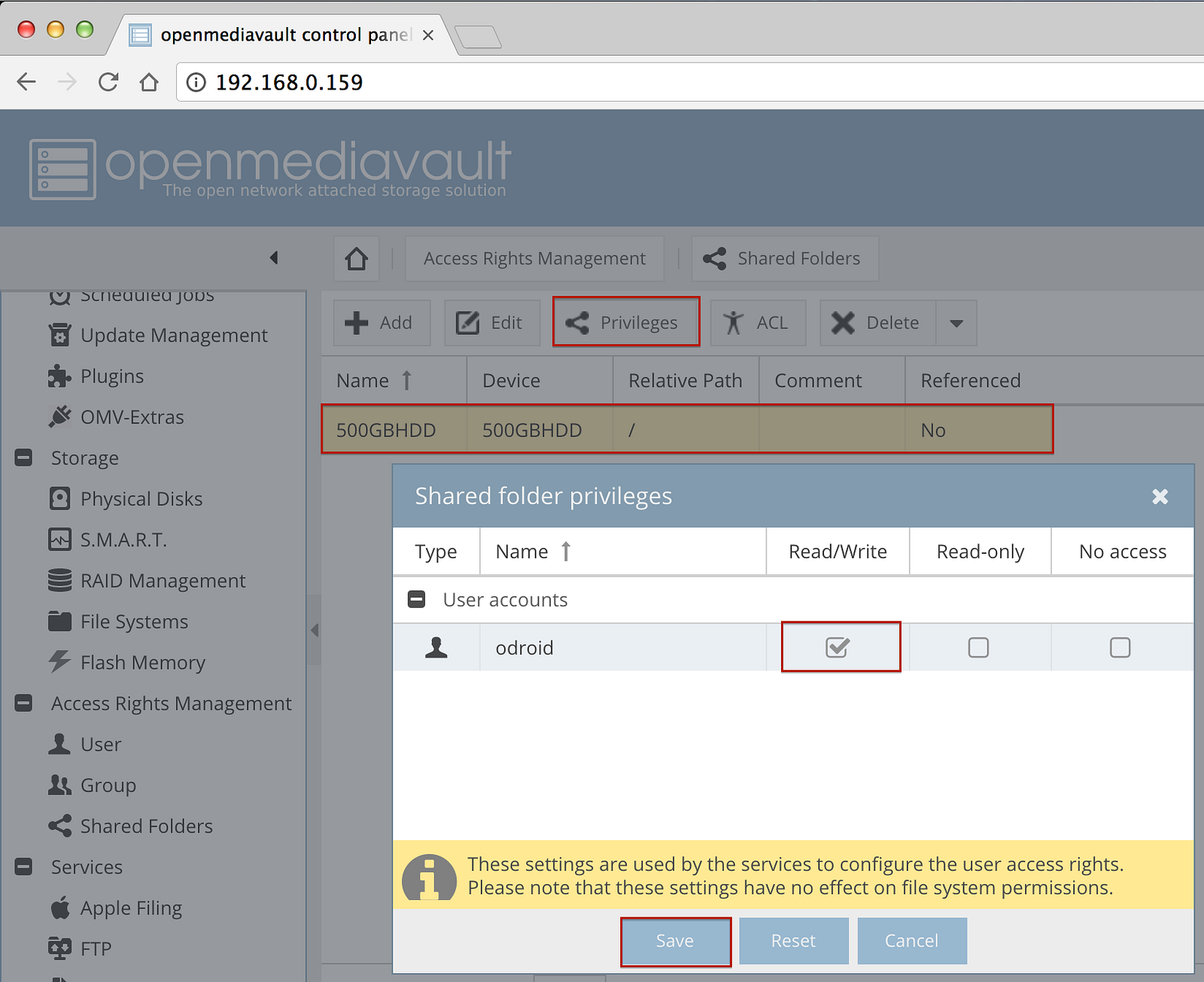Check Read-only for odroid
The image size is (1204, 982).
click(978, 647)
